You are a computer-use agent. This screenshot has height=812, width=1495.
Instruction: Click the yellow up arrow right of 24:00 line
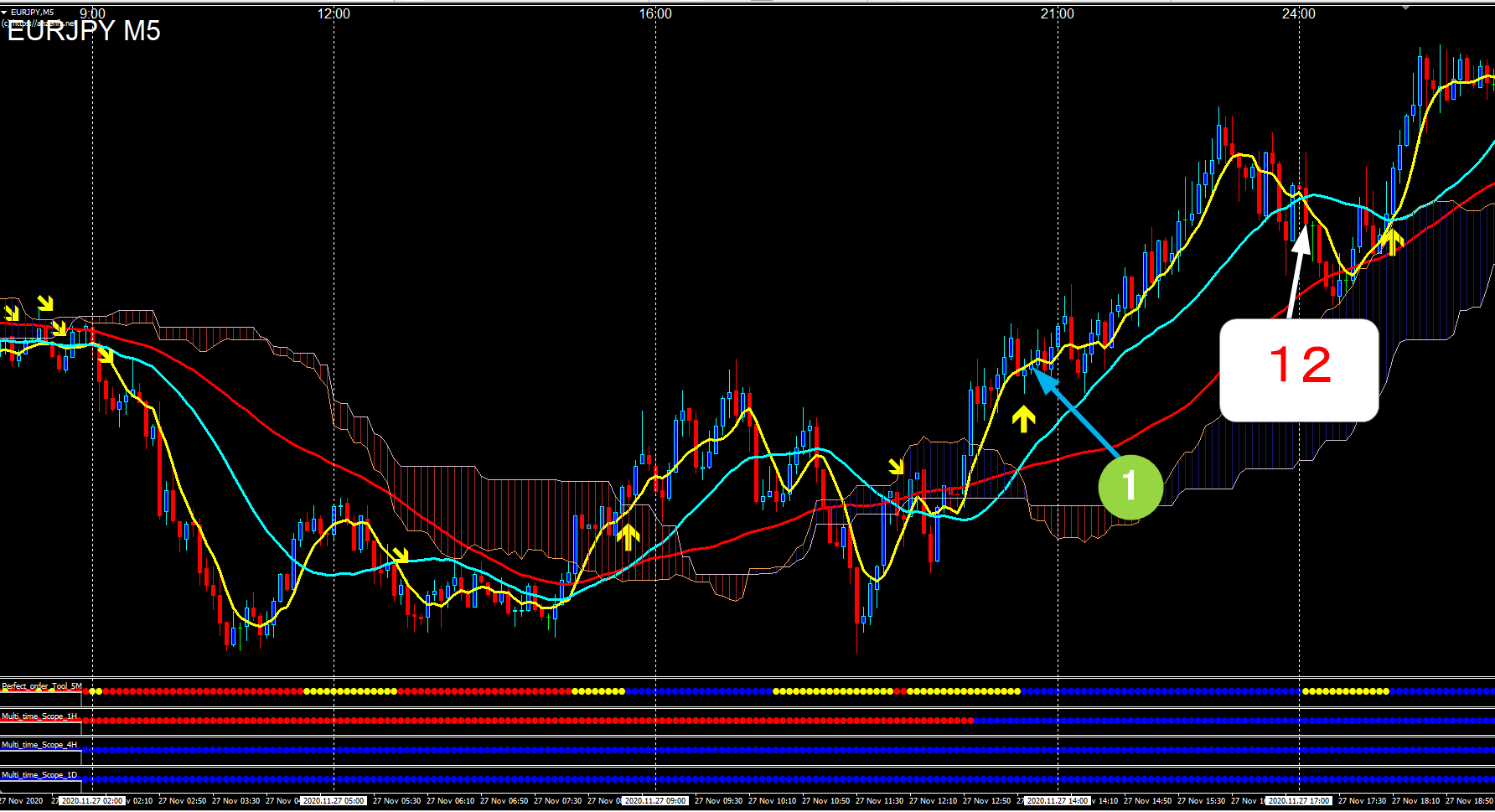click(1391, 242)
